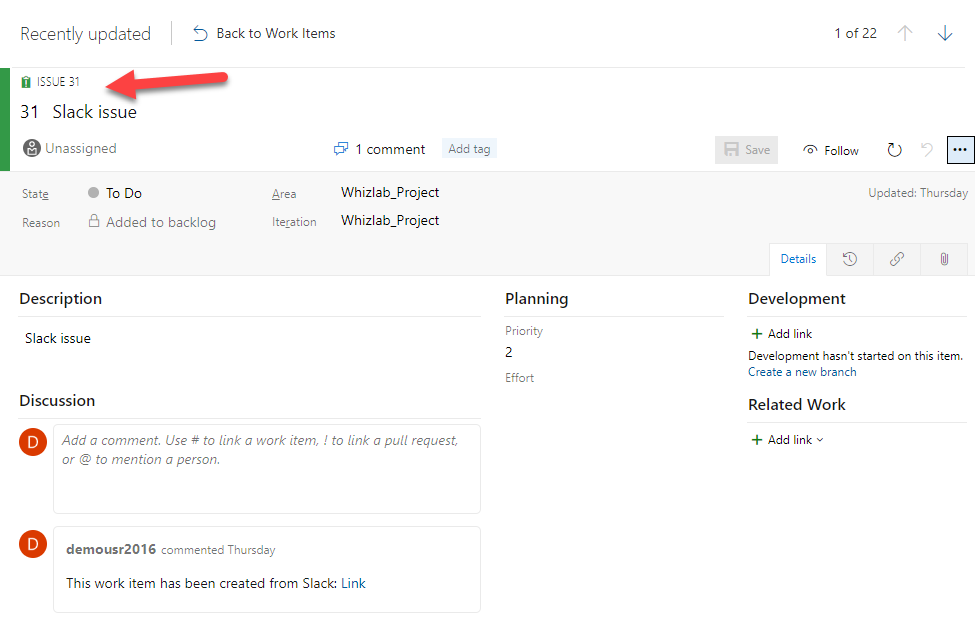
Task: Open the more actions ellipsis menu
Action: [960, 150]
